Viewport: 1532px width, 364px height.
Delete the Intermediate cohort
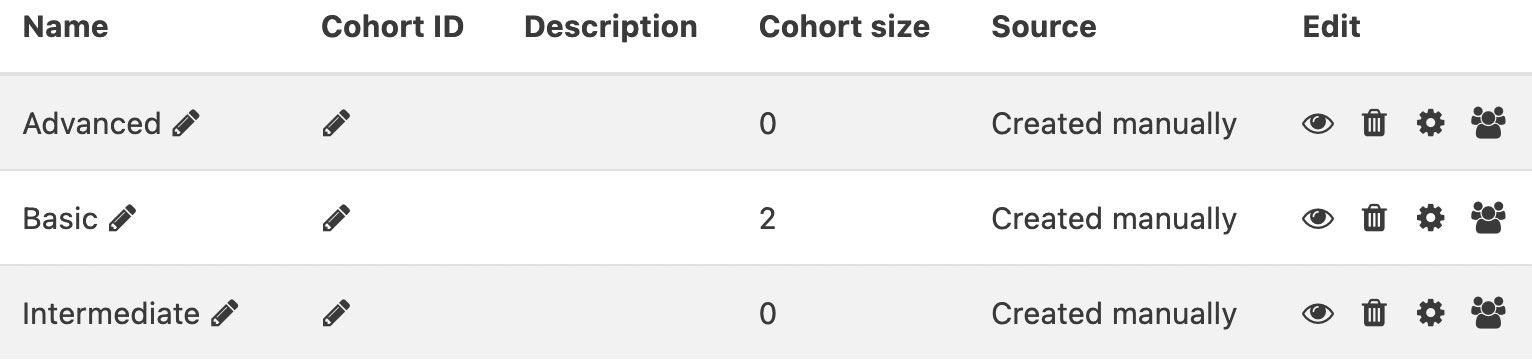[x=1375, y=315]
